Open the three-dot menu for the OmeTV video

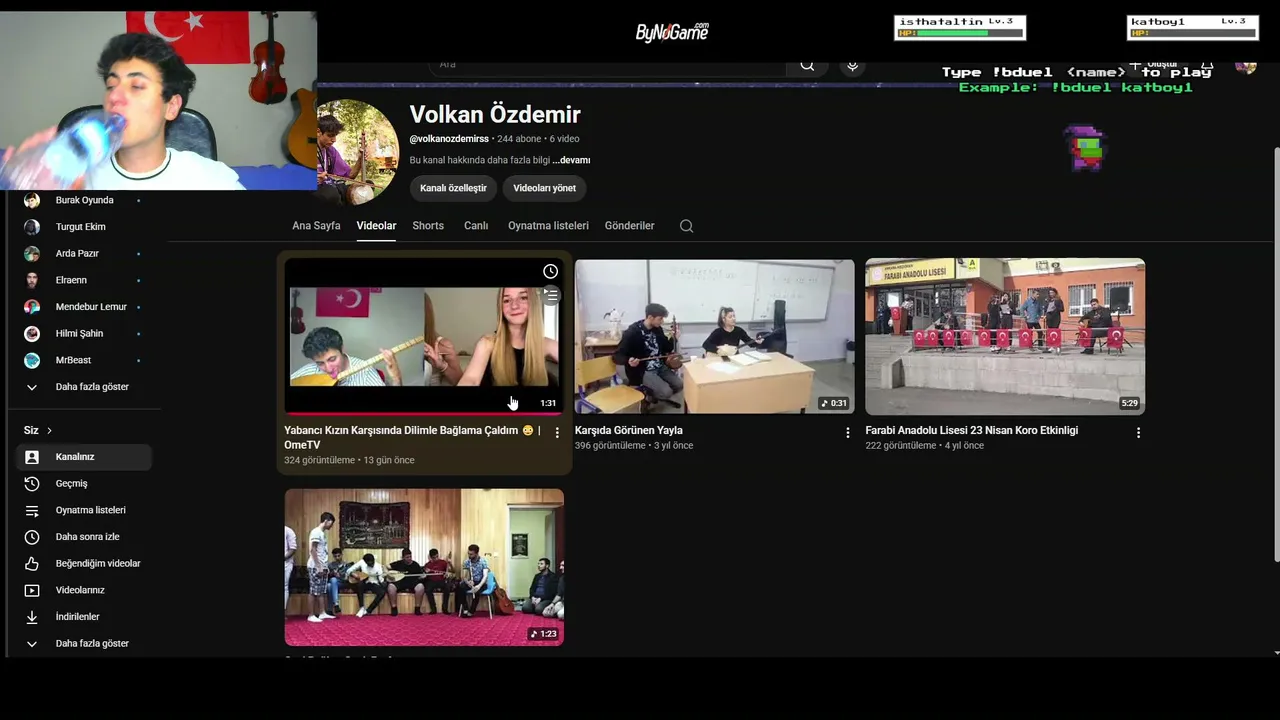tap(557, 433)
